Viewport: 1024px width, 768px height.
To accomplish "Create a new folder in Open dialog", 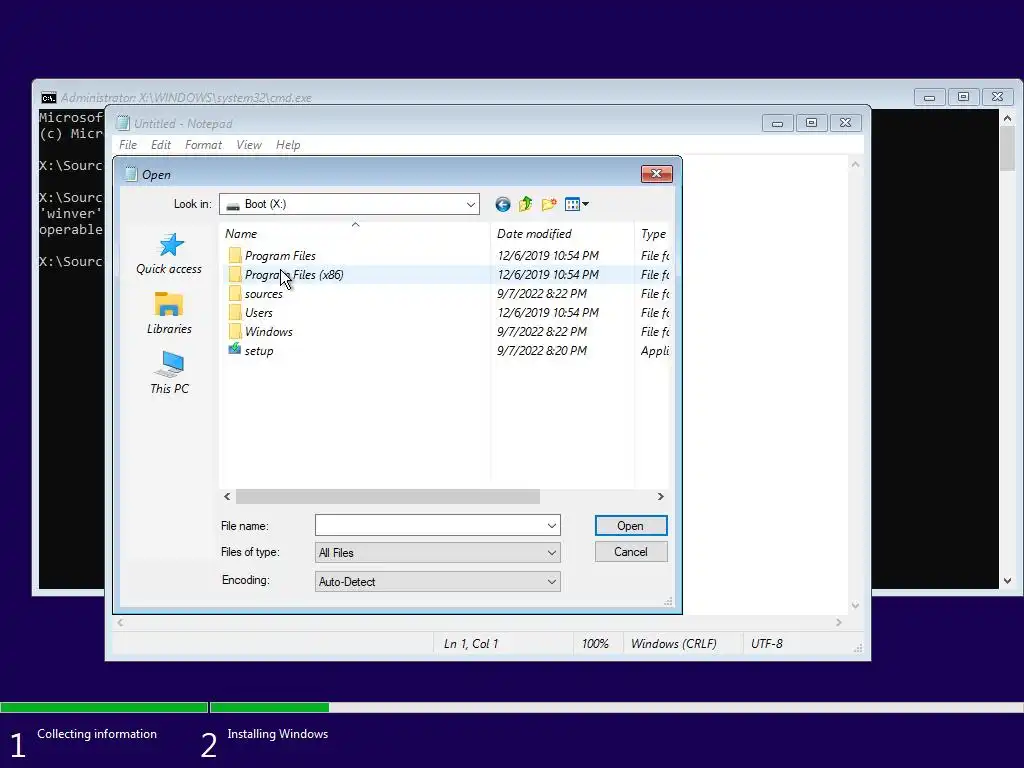I will point(549,204).
